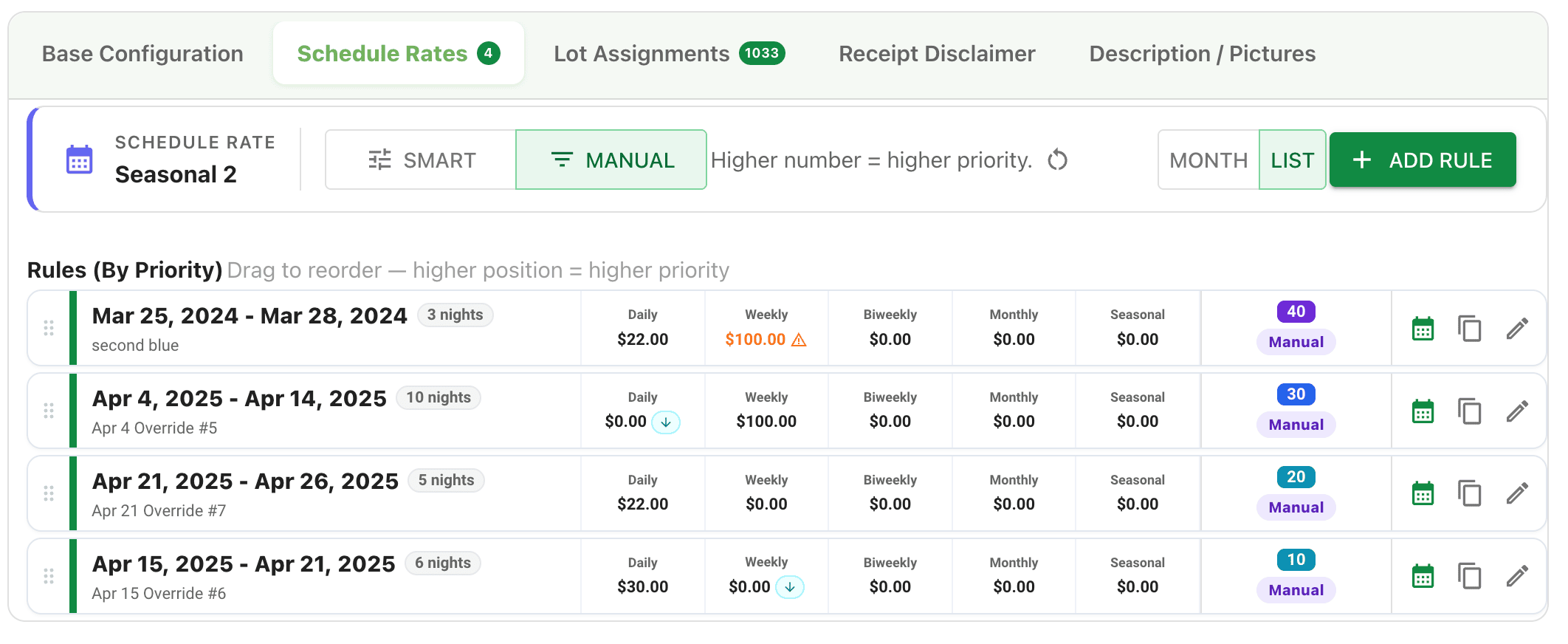Edit the Apr 4, 2025 rule
Image resolution: width=1568 pixels, height=644 pixels.
point(1517,411)
